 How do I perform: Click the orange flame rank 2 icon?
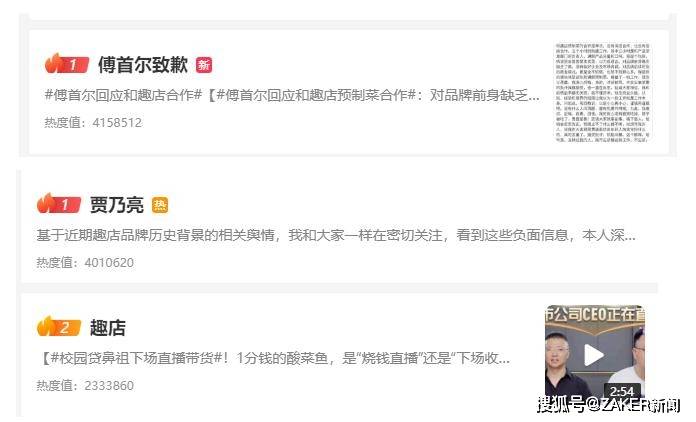pos(59,327)
